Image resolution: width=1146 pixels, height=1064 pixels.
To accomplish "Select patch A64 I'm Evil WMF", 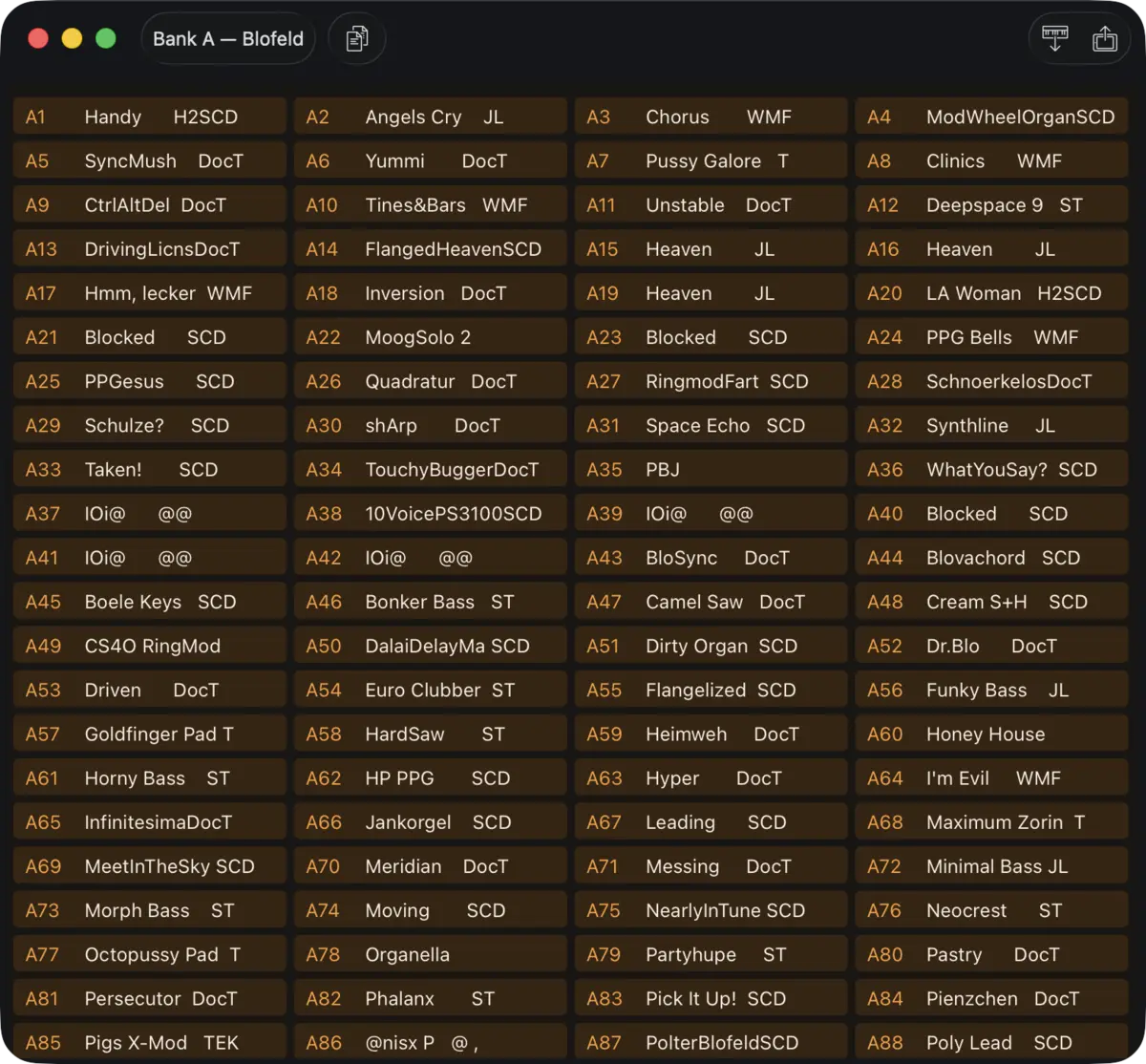I will [x=992, y=777].
